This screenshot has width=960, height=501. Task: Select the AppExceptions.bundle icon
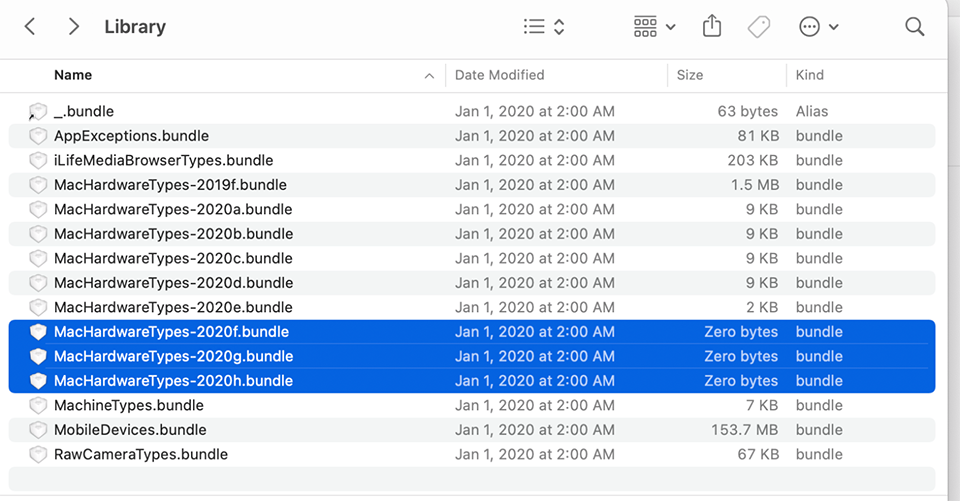pyautogui.click(x=38, y=136)
